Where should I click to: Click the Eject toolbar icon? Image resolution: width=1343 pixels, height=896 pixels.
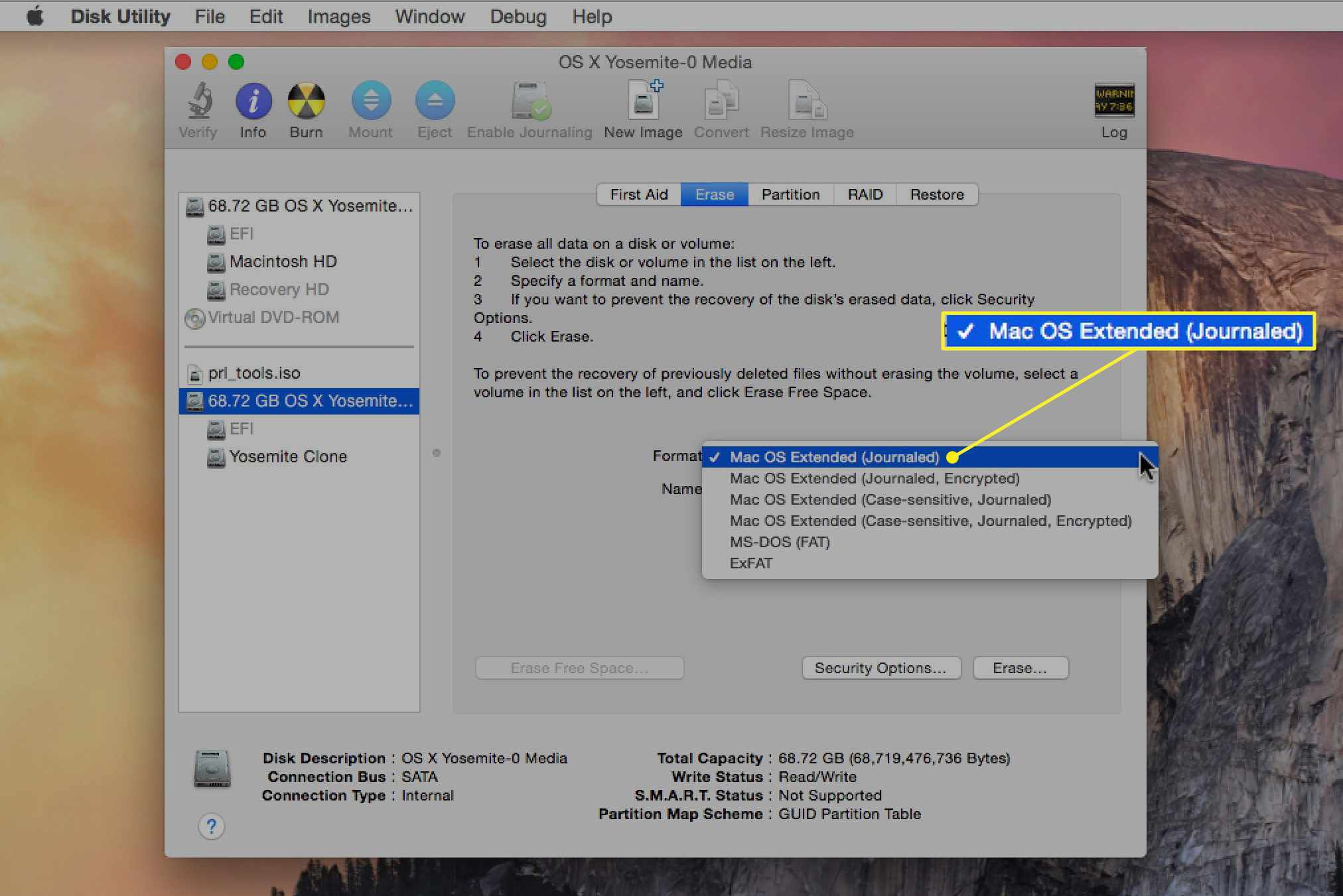435,100
